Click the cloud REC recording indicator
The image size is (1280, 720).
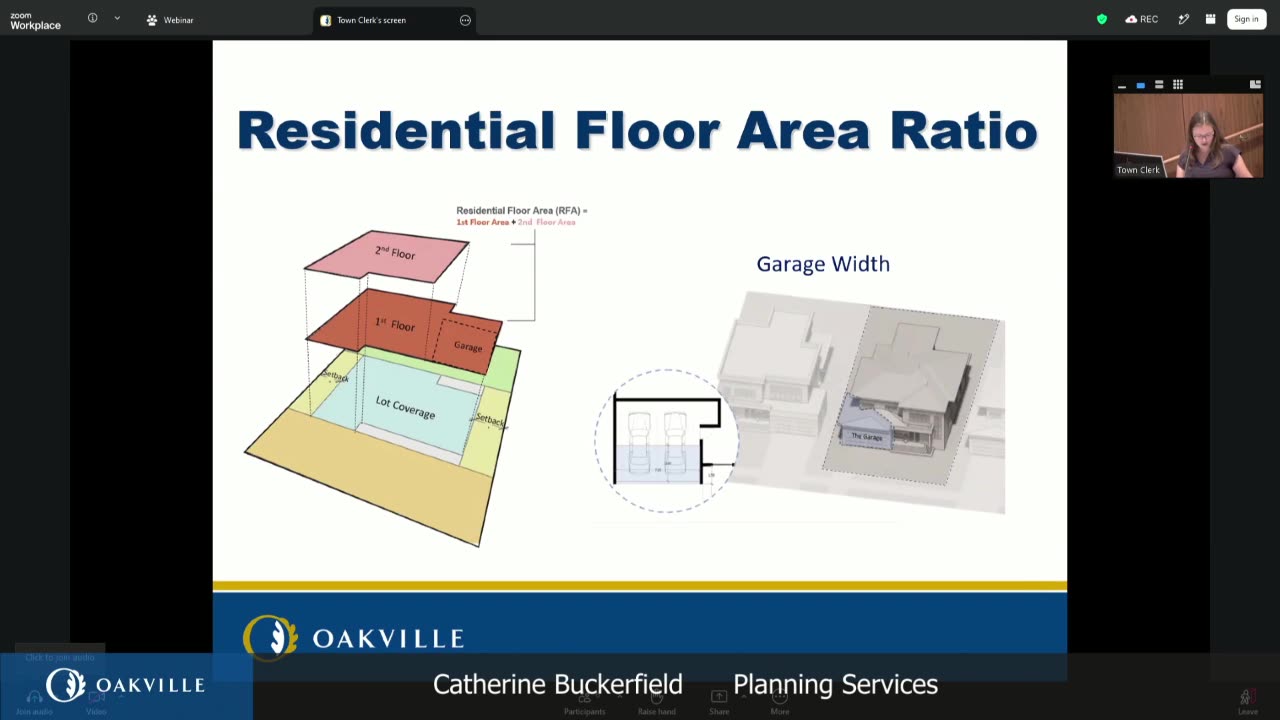tap(1141, 19)
